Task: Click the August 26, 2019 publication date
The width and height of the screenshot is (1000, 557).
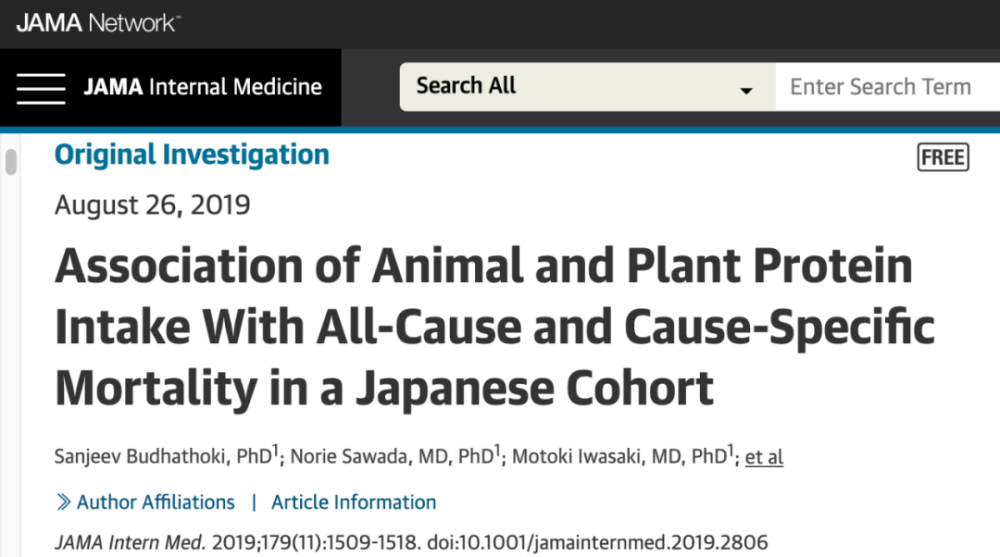Action: pos(152,205)
